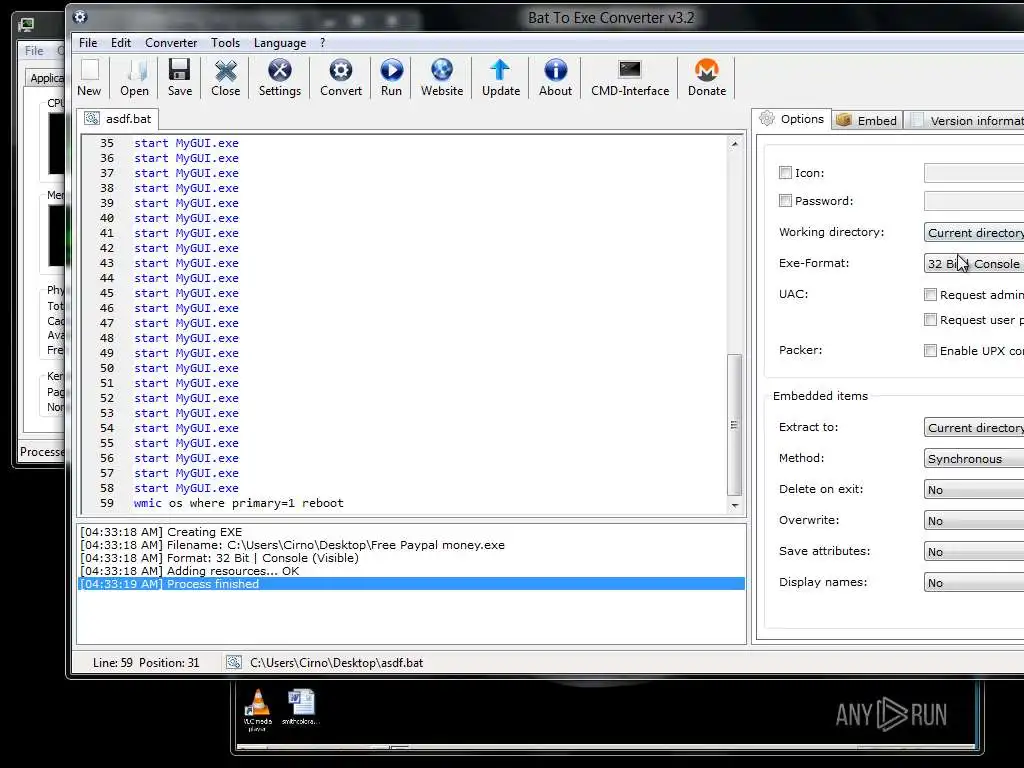Launch the CMD-Interface icon
1024x768 pixels.
click(630, 69)
